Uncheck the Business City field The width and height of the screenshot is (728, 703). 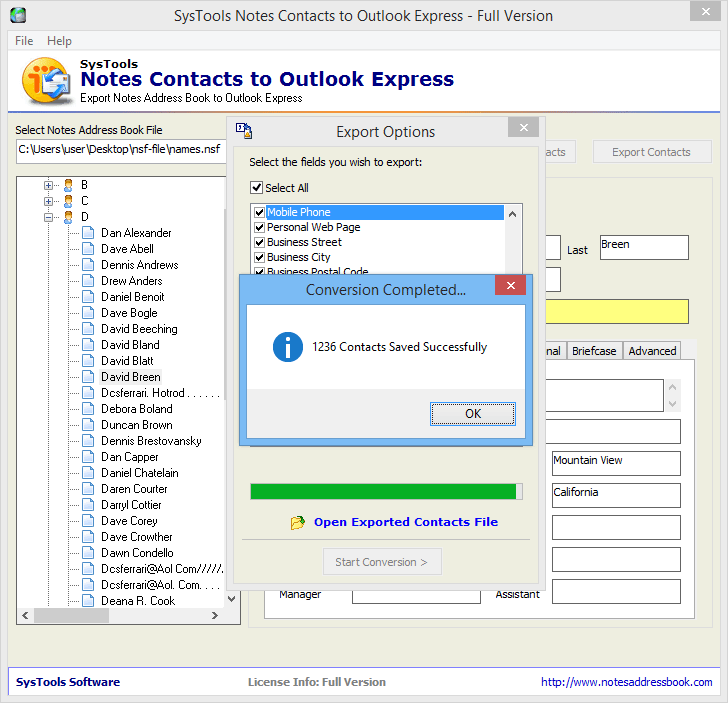(260, 257)
